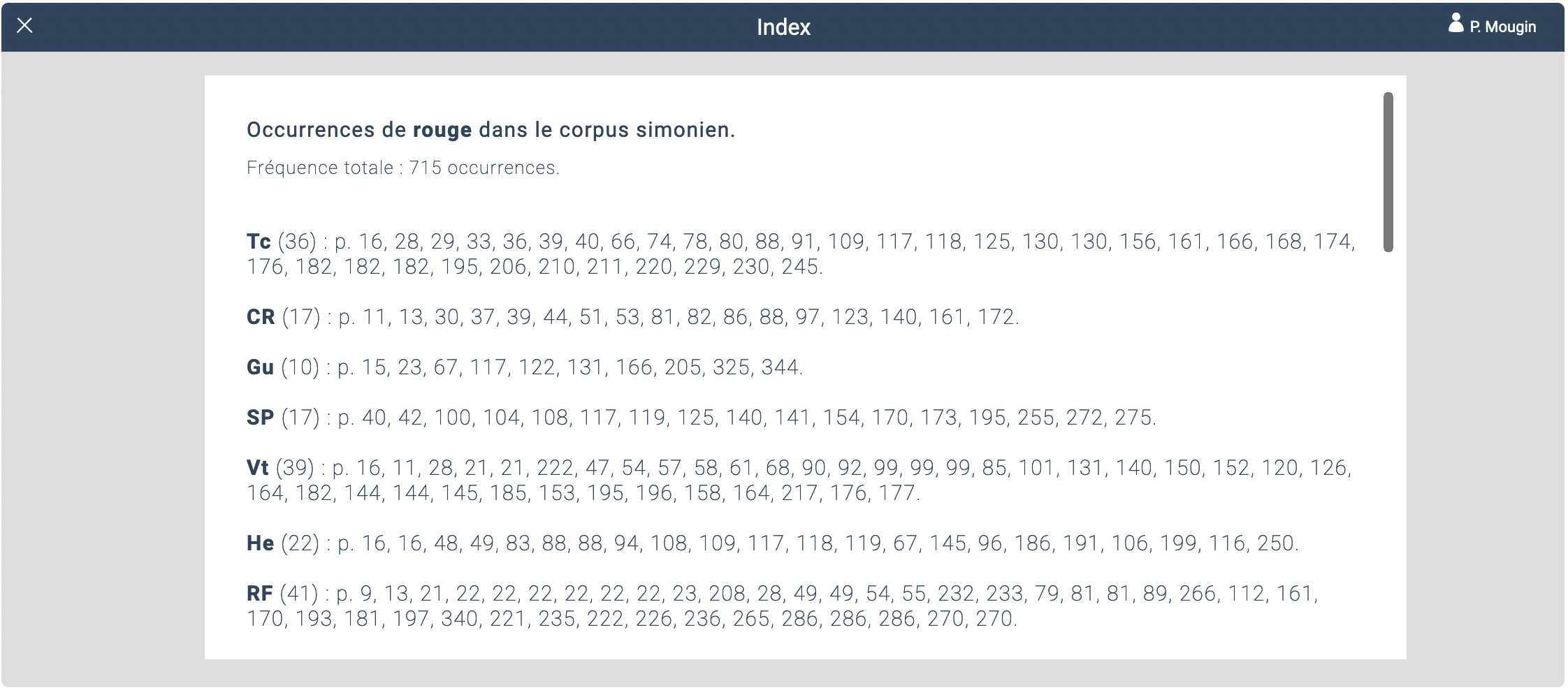Image resolution: width=1568 pixels, height=690 pixels.
Task: Open the P. Mougin account name
Action: pos(1502,27)
